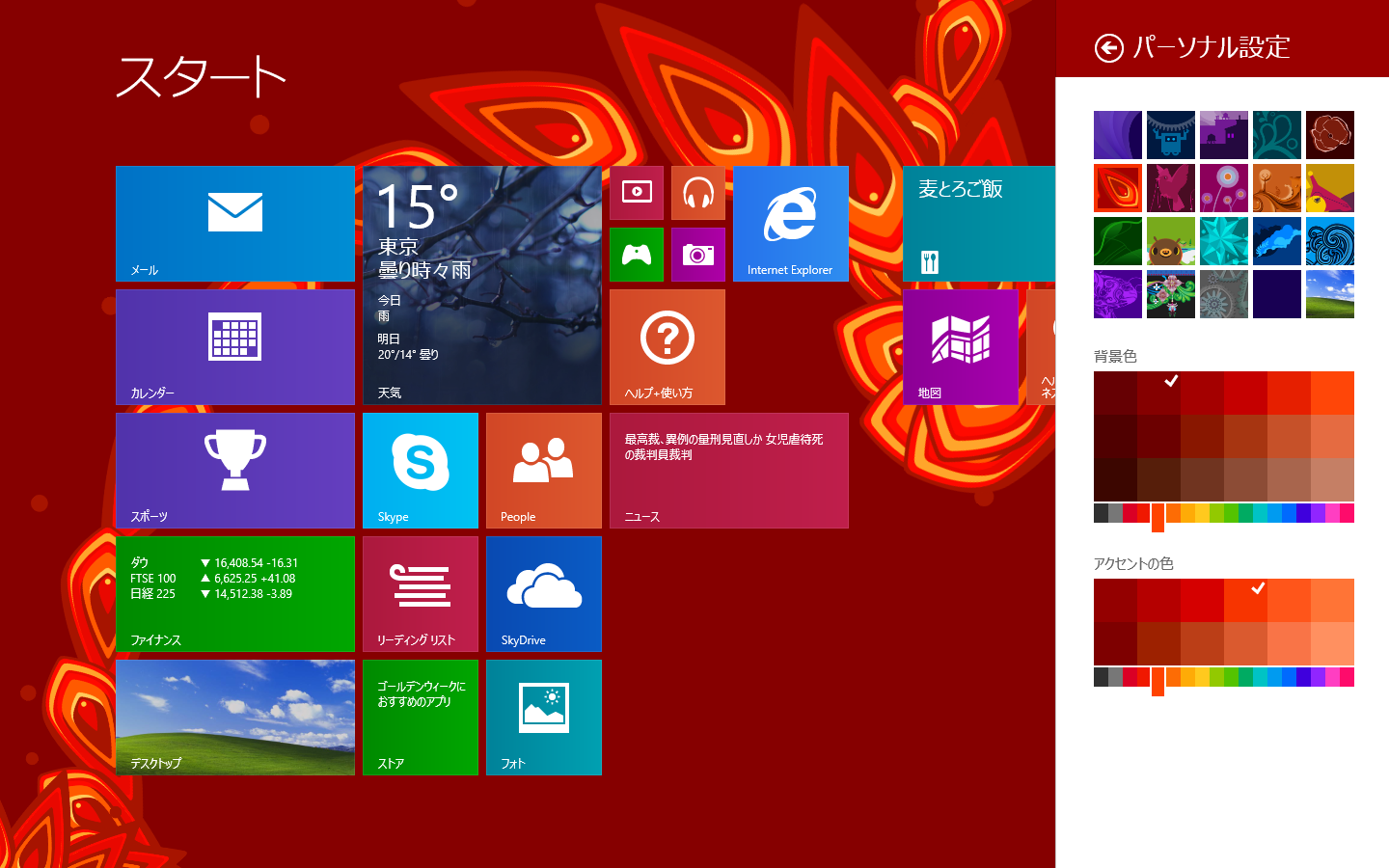The height and width of the screenshot is (868, 1389).
Task: Choose green on the 背景色 hue strip
Action: coord(1231,513)
